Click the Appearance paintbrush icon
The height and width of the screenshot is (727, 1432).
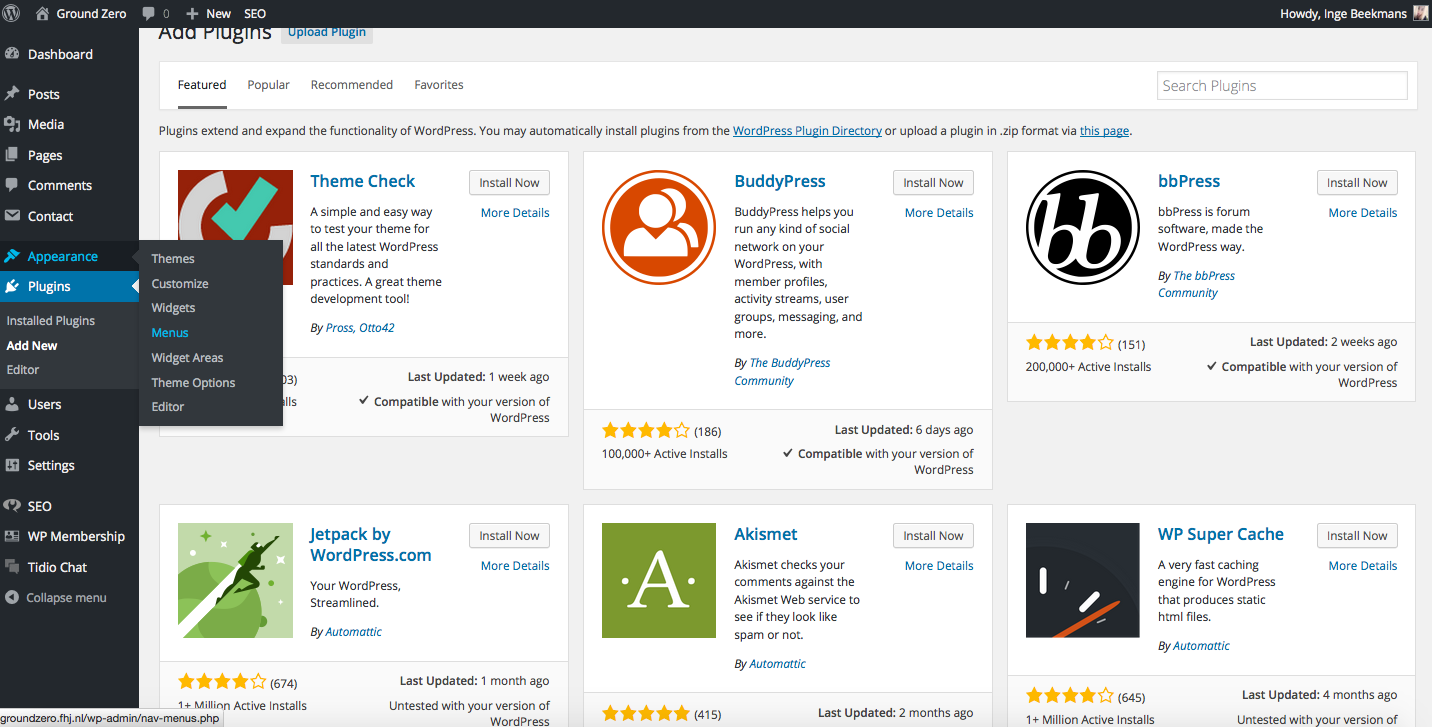12,256
